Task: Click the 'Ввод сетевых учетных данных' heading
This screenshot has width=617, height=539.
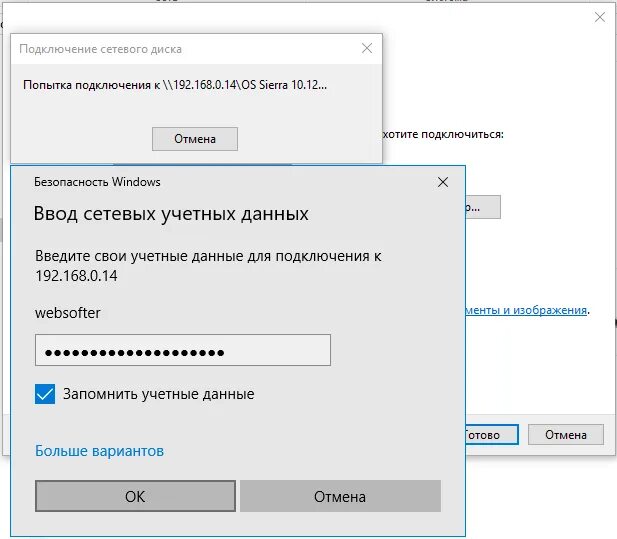Action: tap(171, 214)
